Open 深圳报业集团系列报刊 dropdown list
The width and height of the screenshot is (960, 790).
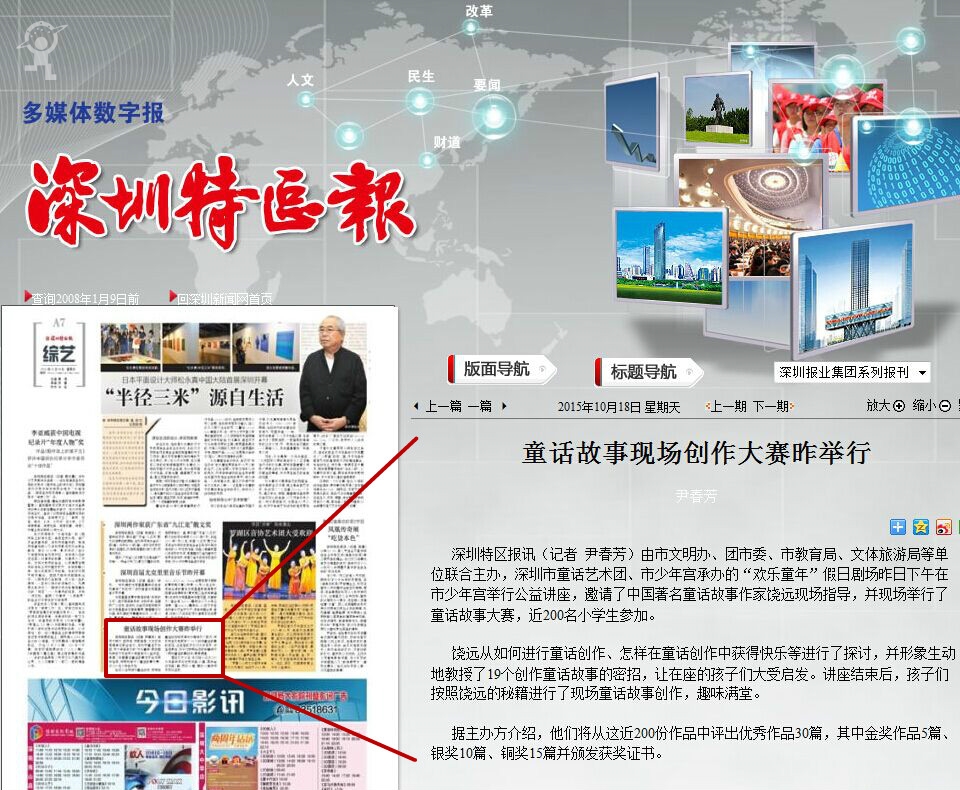[x=853, y=372]
